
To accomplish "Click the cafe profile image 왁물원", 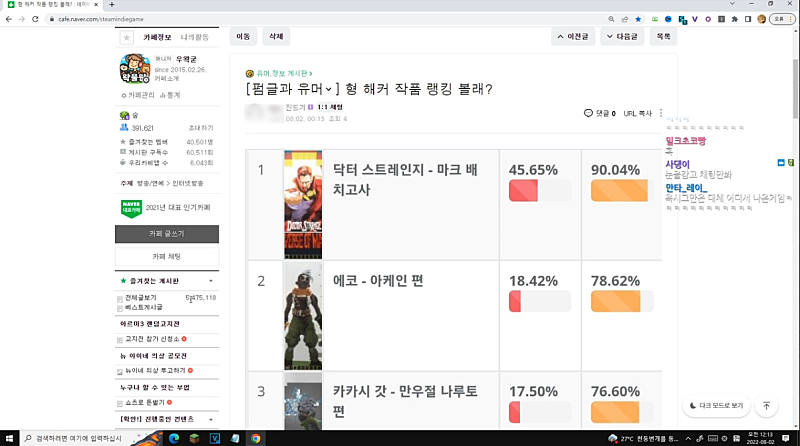I will pyautogui.click(x=135, y=68).
